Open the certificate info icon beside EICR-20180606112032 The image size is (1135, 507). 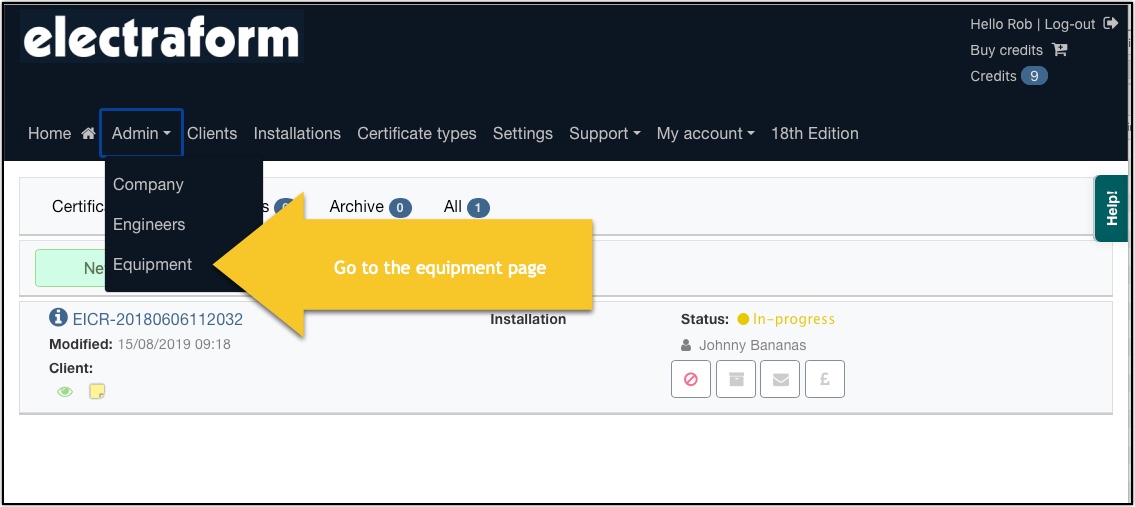[59, 318]
